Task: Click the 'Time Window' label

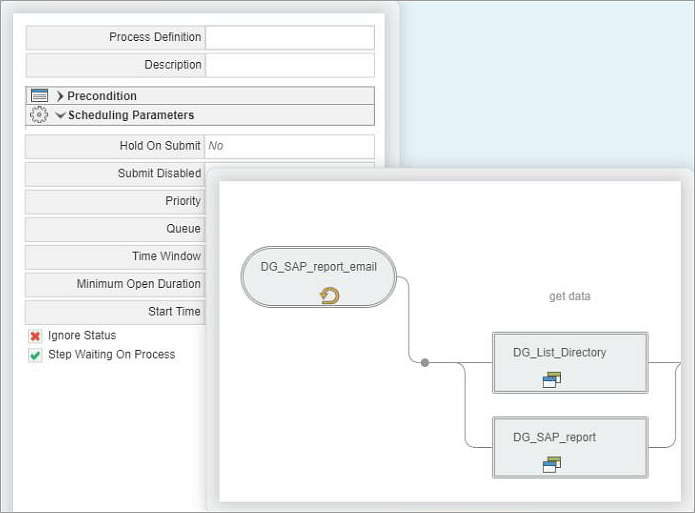Action: coord(167,256)
